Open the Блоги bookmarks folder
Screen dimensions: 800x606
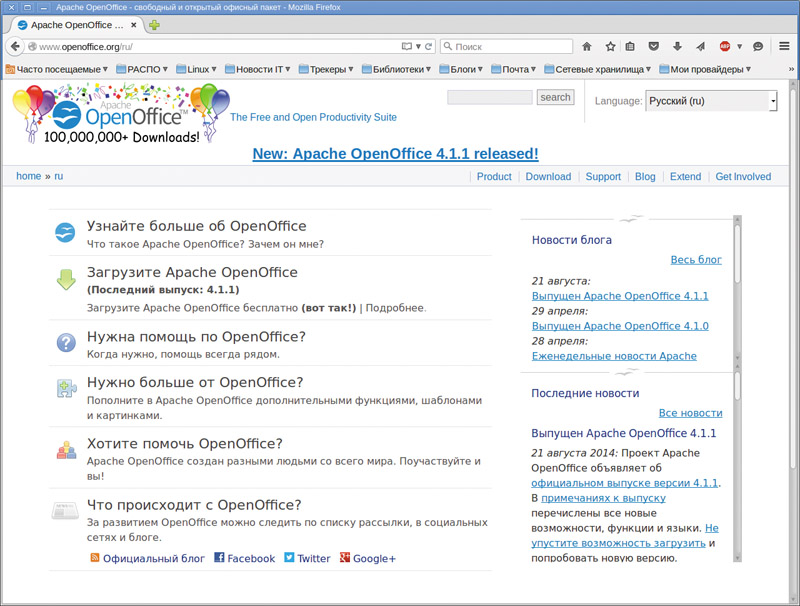461,69
